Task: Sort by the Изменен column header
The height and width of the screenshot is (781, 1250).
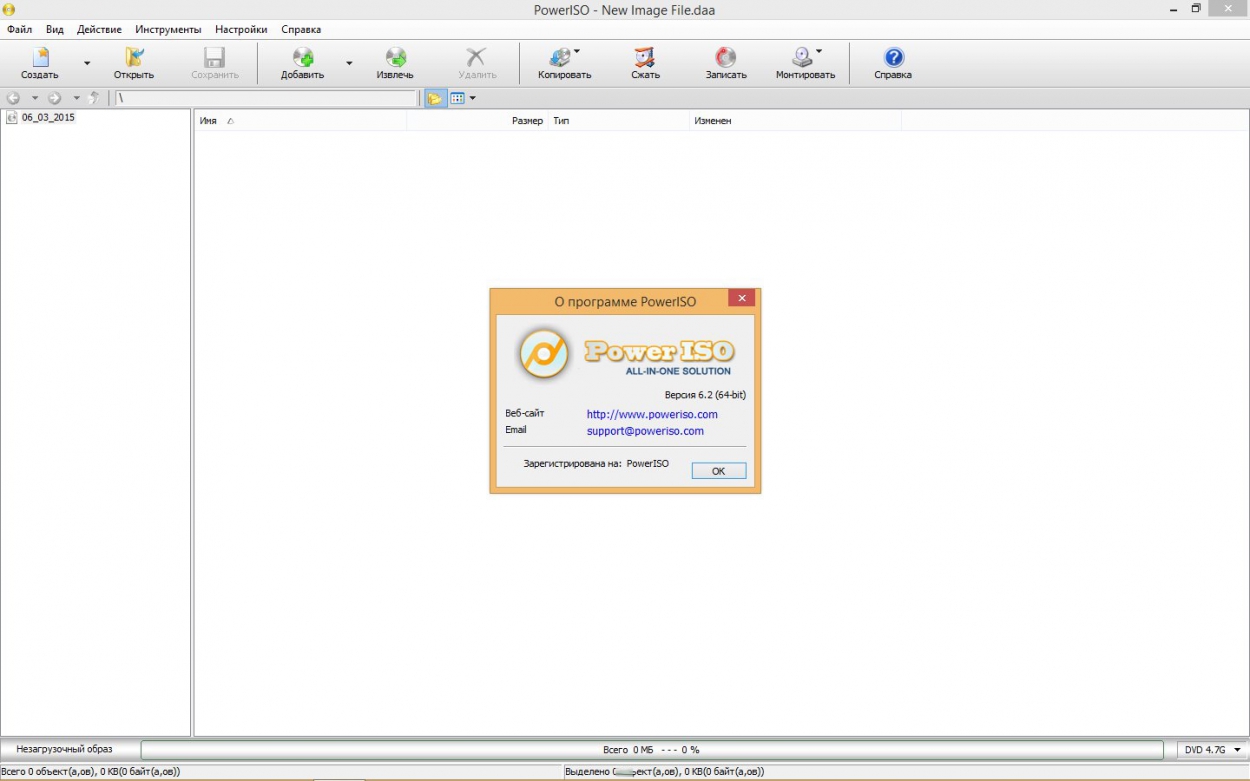Action: tap(796, 121)
